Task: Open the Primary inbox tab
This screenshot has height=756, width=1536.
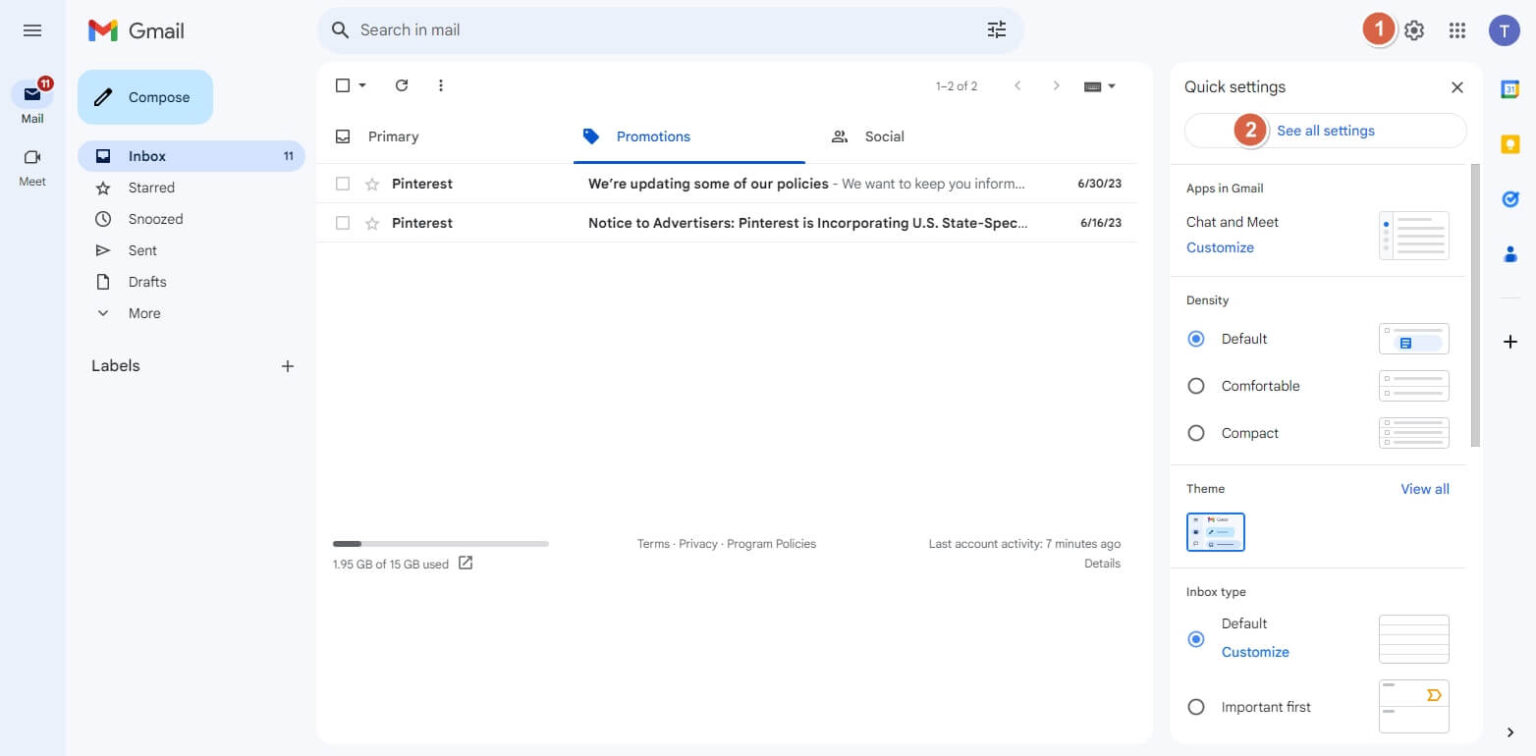Action: point(391,136)
